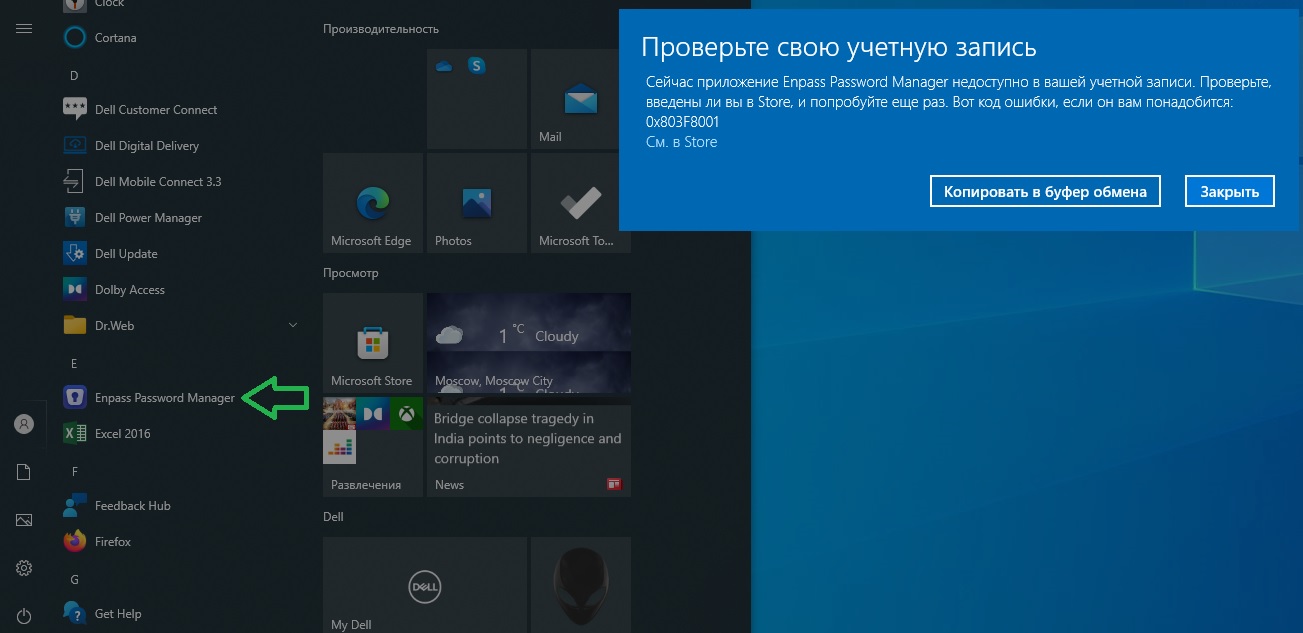Click Копировать в буфер обмена button
The image size is (1303, 633).
coord(1045,191)
